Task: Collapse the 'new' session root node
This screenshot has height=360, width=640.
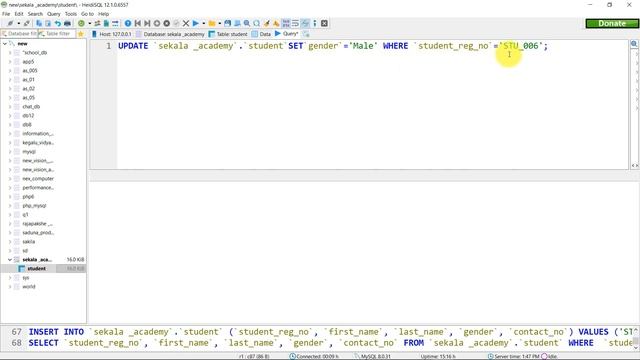Action: click(x=5, y=43)
